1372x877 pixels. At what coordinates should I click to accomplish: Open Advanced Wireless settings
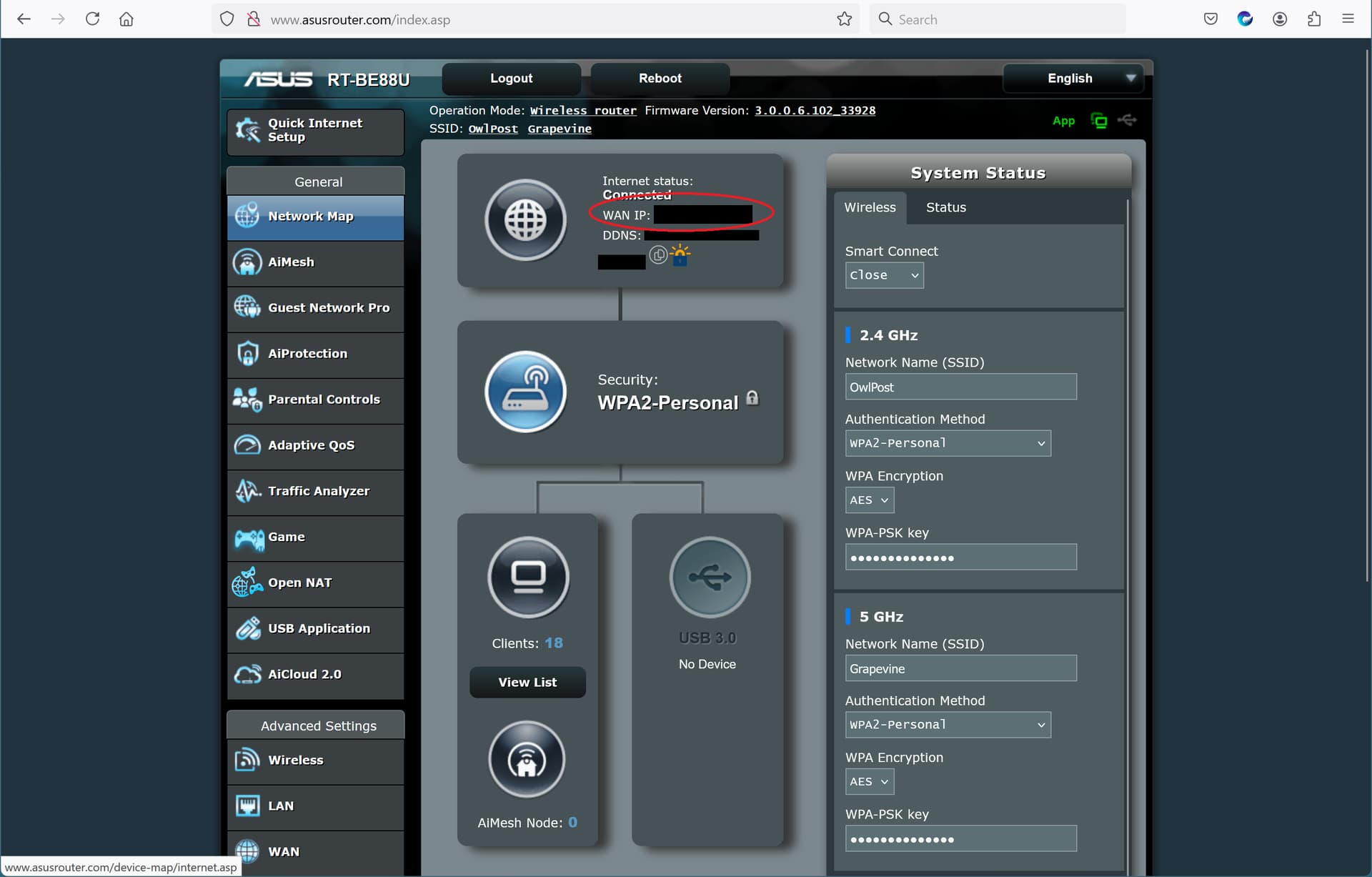pyautogui.click(x=316, y=760)
